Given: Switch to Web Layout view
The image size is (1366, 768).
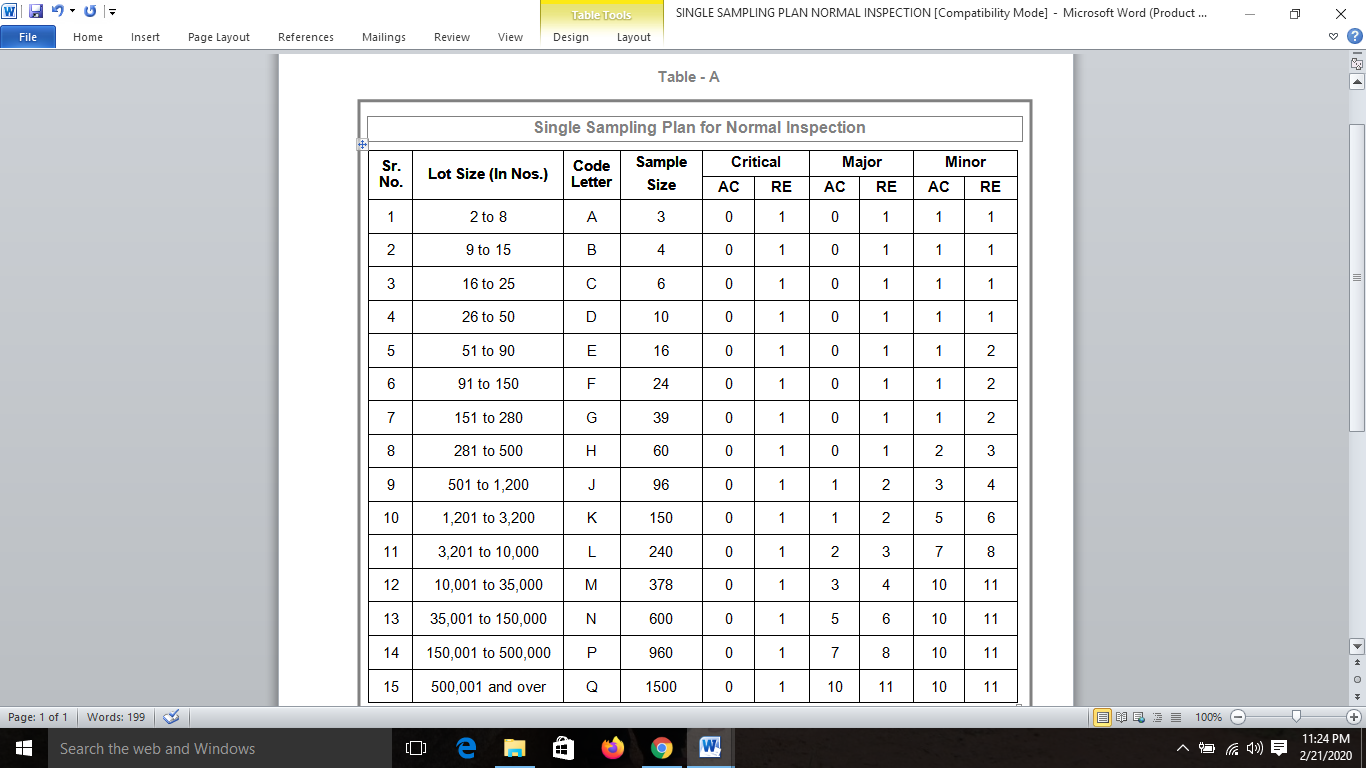Looking at the screenshot, I should tap(1139, 717).
